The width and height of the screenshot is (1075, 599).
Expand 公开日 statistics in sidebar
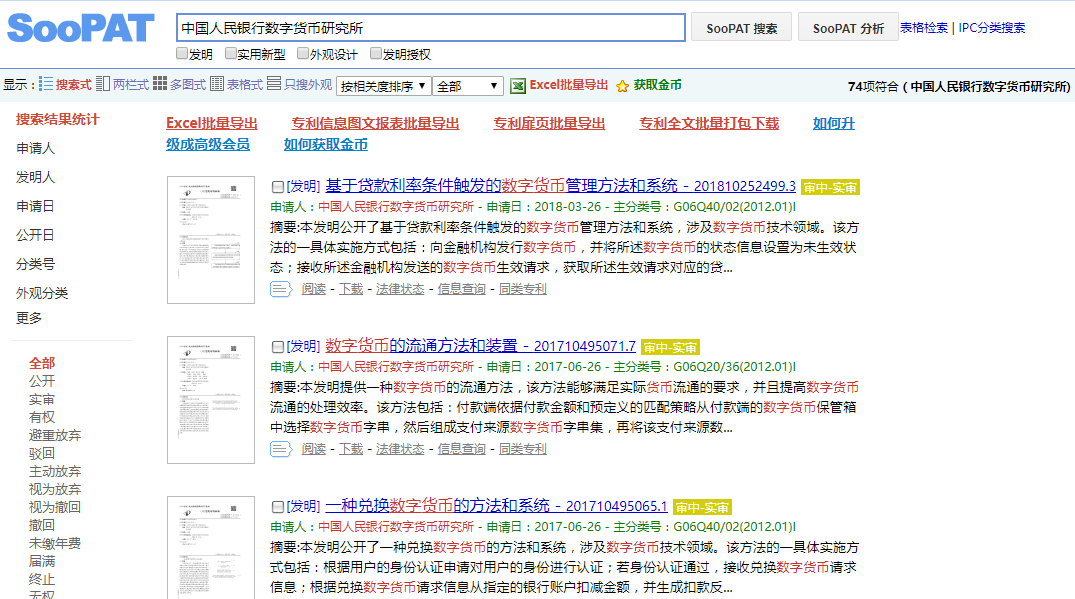35,235
